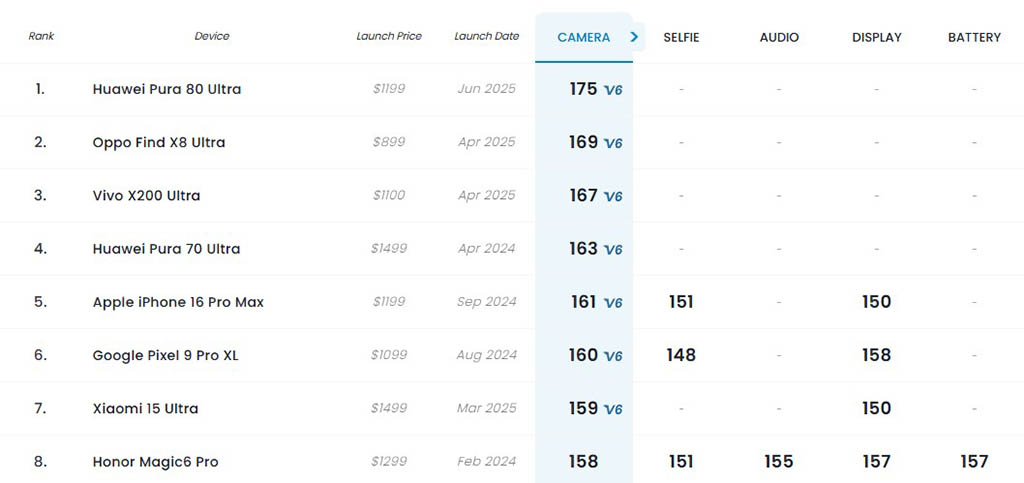Click the Apple iPhone 16 Pro Max link
This screenshot has height=483, width=1024.
pos(178,302)
